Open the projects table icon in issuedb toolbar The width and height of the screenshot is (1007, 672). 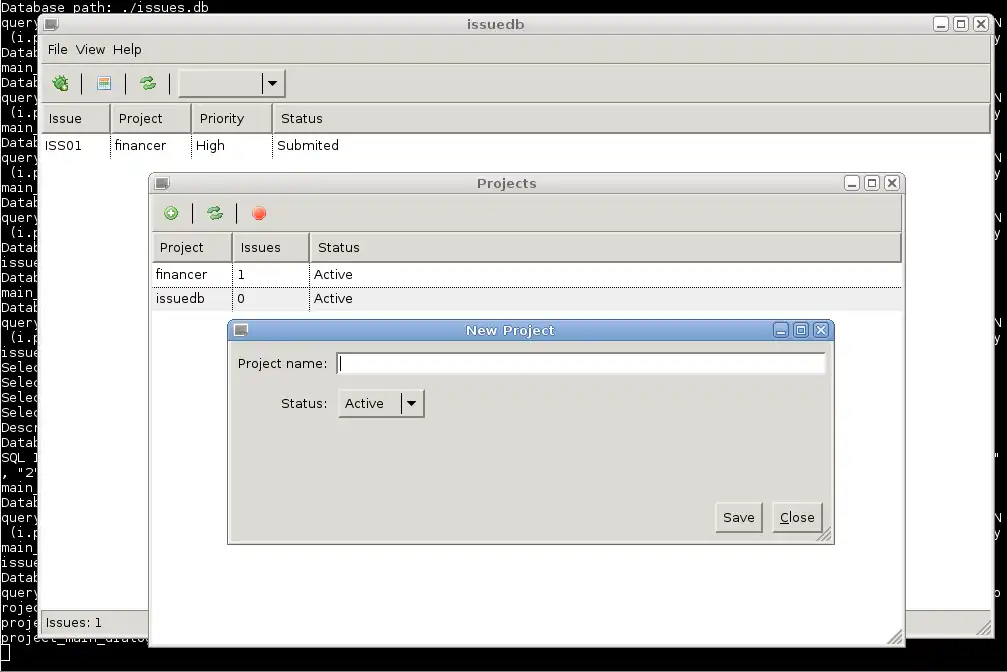tap(104, 83)
